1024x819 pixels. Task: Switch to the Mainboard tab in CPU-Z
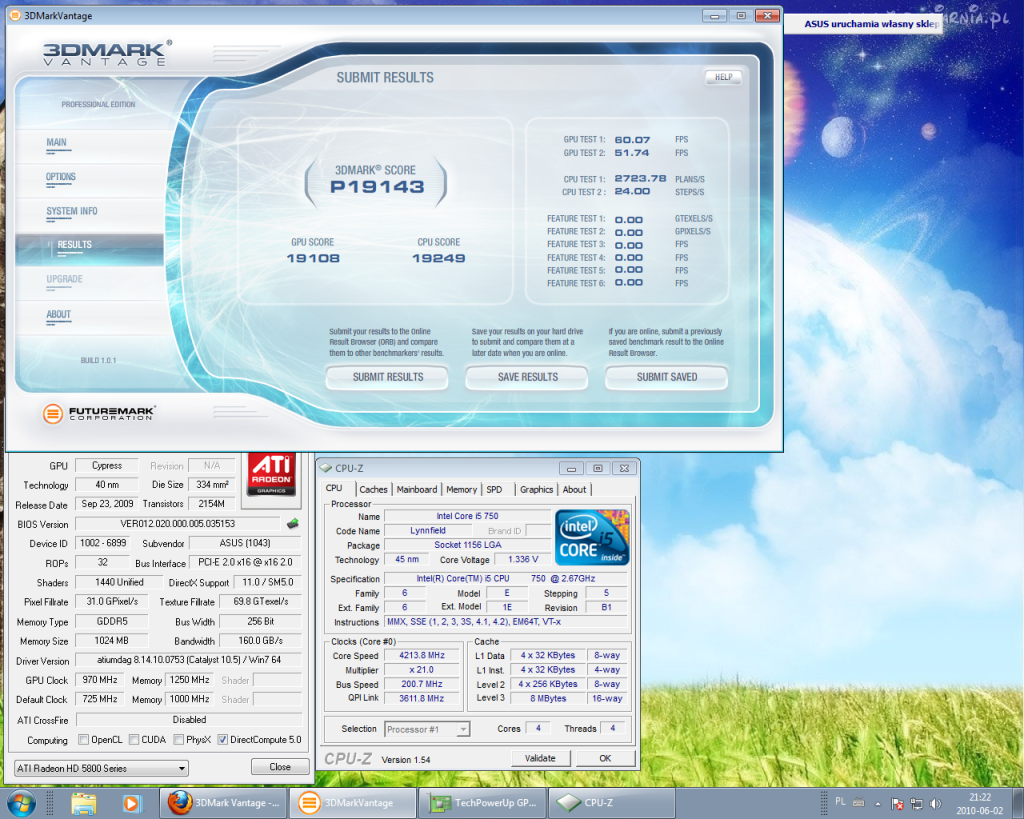click(x=416, y=489)
